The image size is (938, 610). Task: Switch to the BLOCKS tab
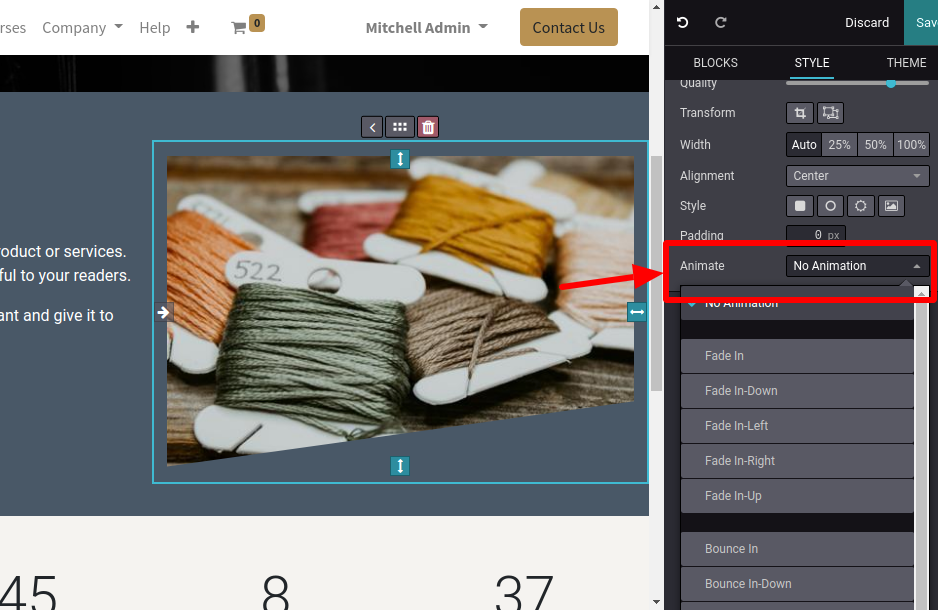(715, 63)
